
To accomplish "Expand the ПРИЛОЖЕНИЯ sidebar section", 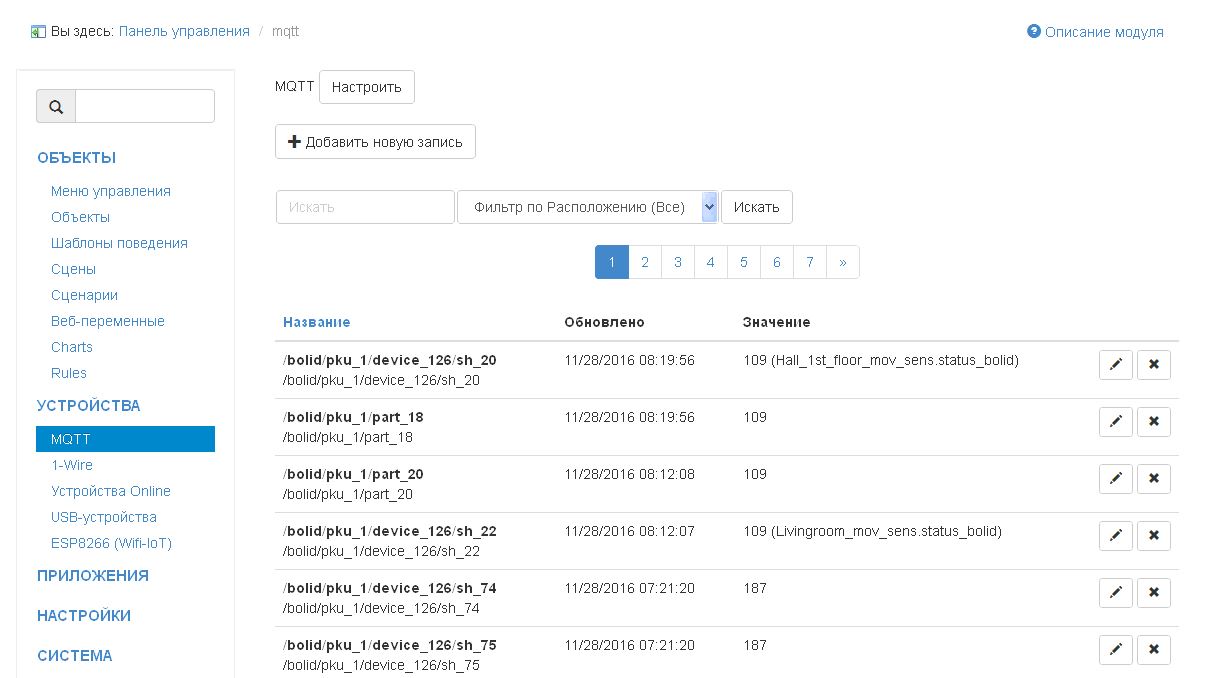I will [93, 576].
